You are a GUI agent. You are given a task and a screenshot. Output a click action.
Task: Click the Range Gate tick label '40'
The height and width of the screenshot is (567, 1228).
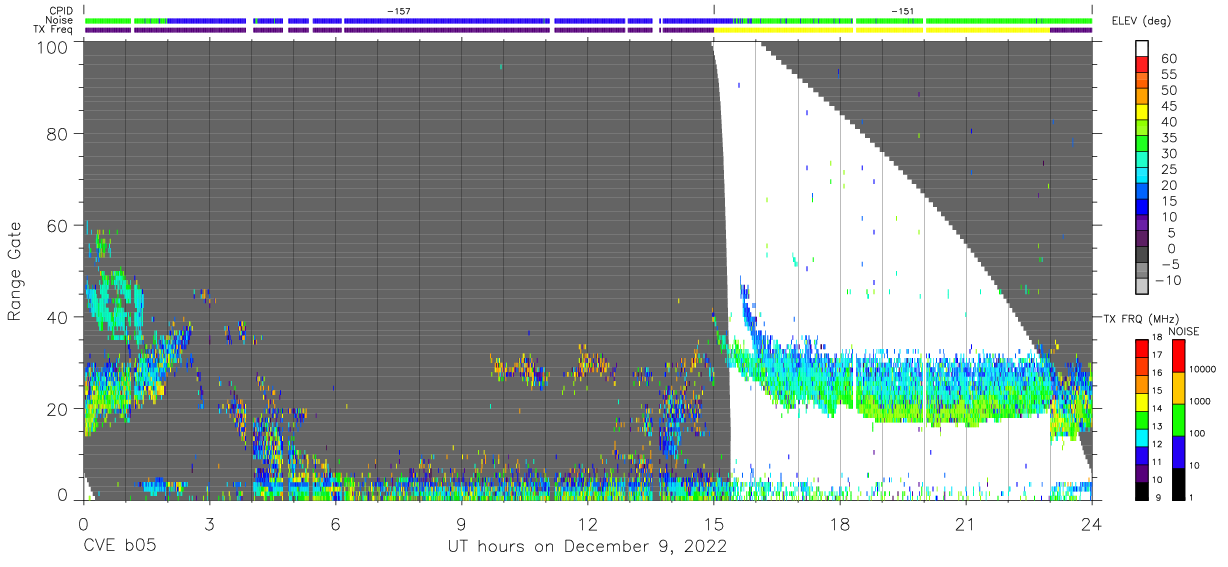coord(59,317)
